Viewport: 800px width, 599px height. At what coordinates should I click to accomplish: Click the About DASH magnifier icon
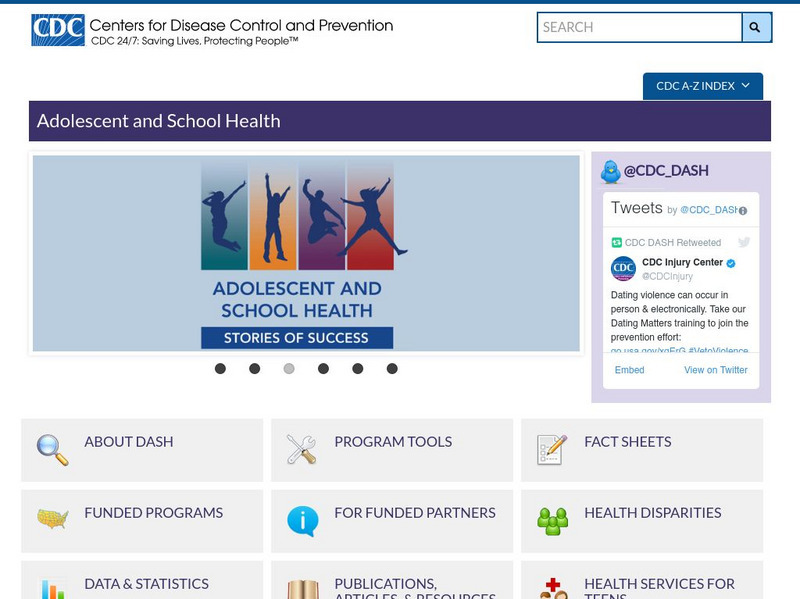coord(53,450)
